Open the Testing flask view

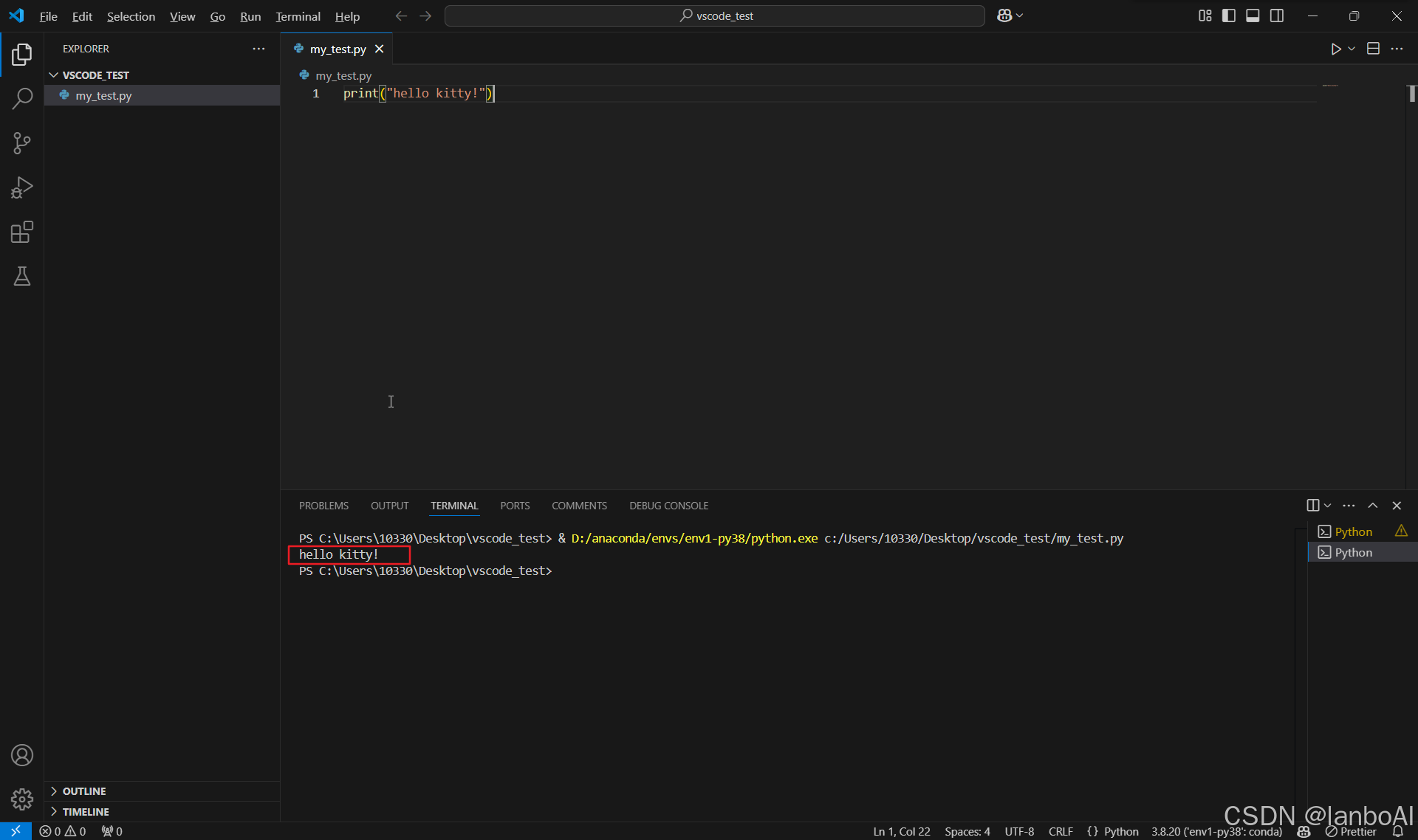[x=22, y=276]
